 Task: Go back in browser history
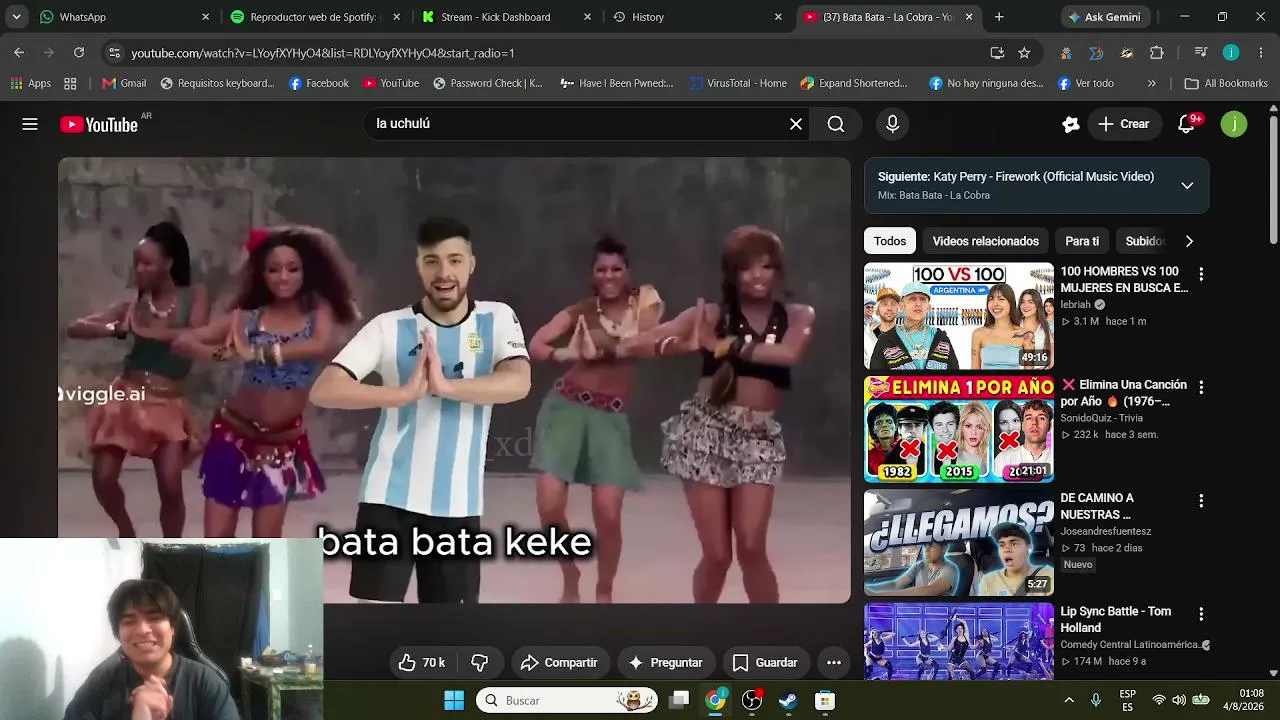coord(19,53)
